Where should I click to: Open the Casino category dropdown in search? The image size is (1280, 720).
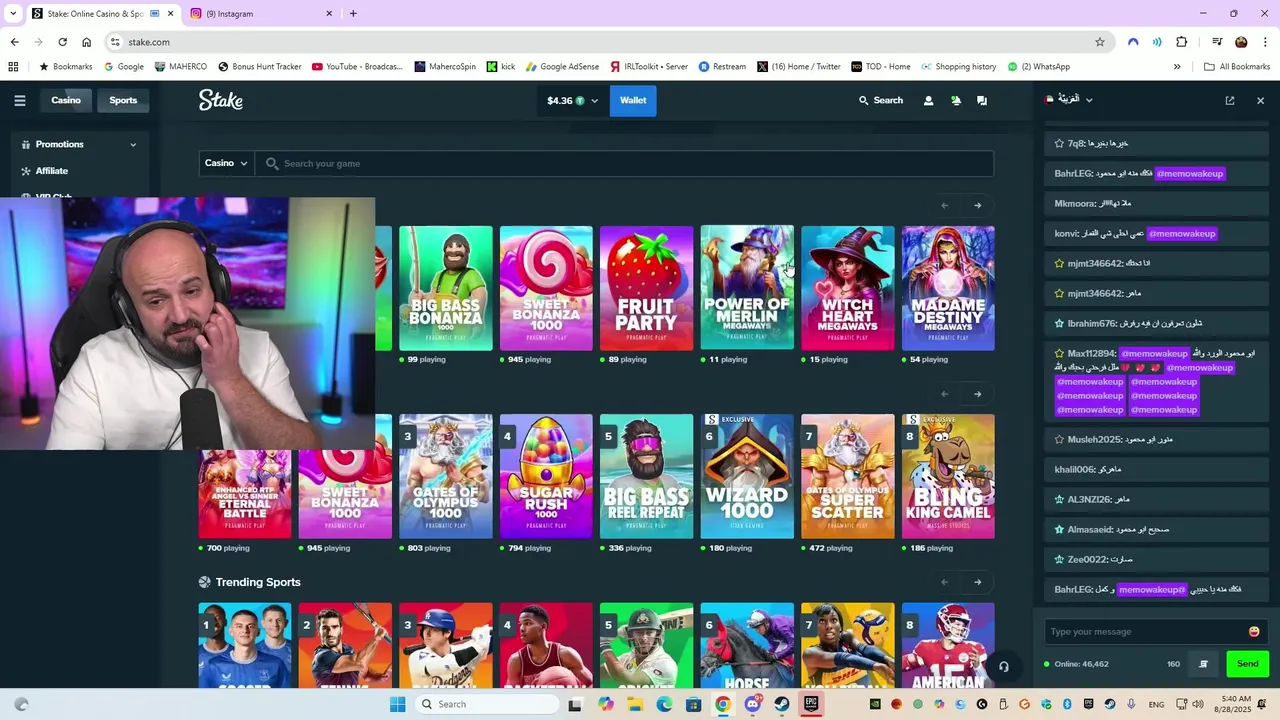pyautogui.click(x=226, y=163)
